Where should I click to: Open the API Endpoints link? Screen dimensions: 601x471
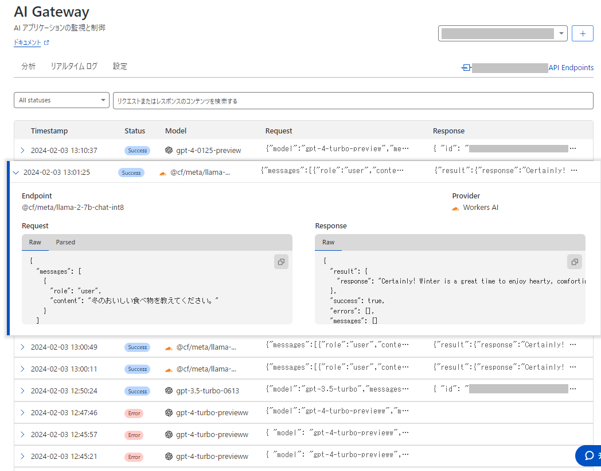click(x=570, y=67)
